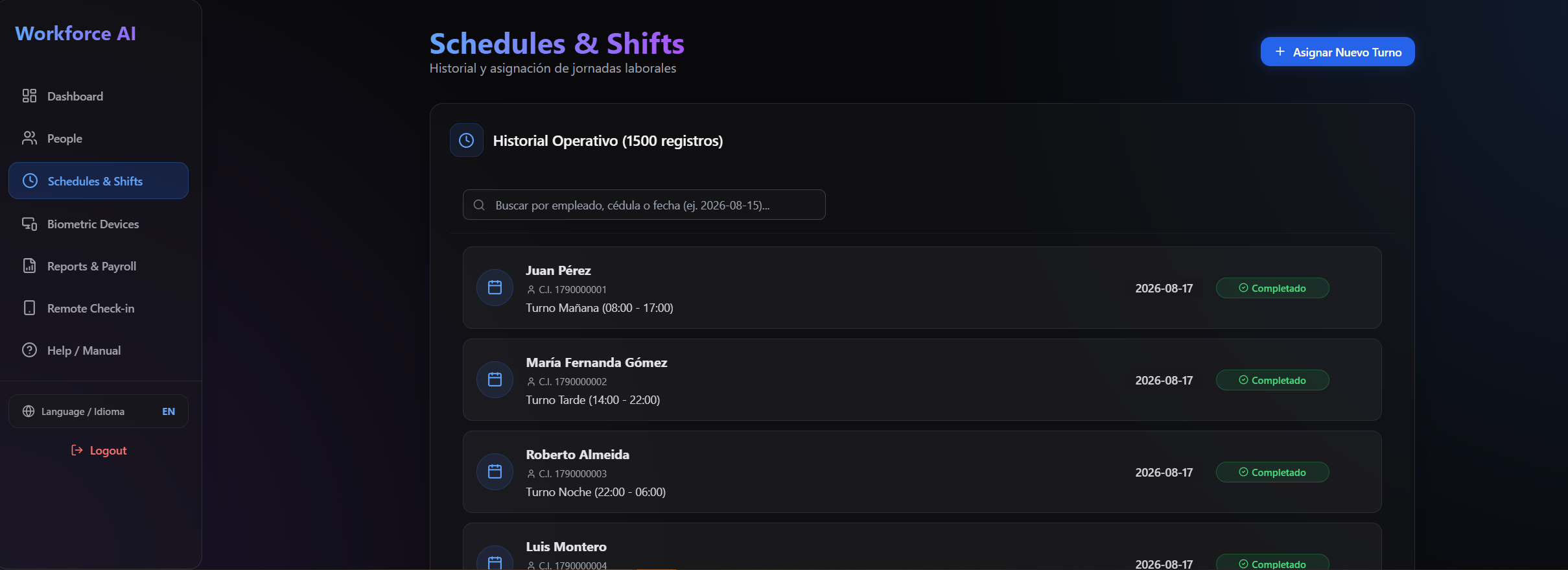The width and height of the screenshot is (1568, 570).
Task: Click the Dashboard grid icon in sidebar
Action: [29, 96]
